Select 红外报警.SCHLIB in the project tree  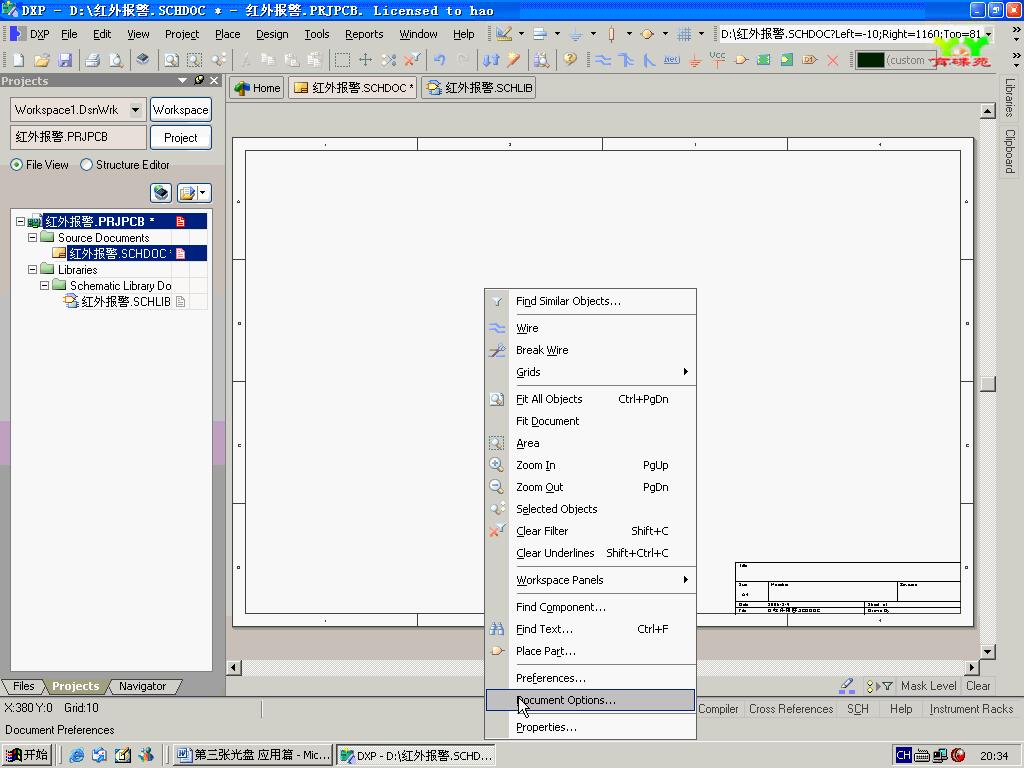125,302
